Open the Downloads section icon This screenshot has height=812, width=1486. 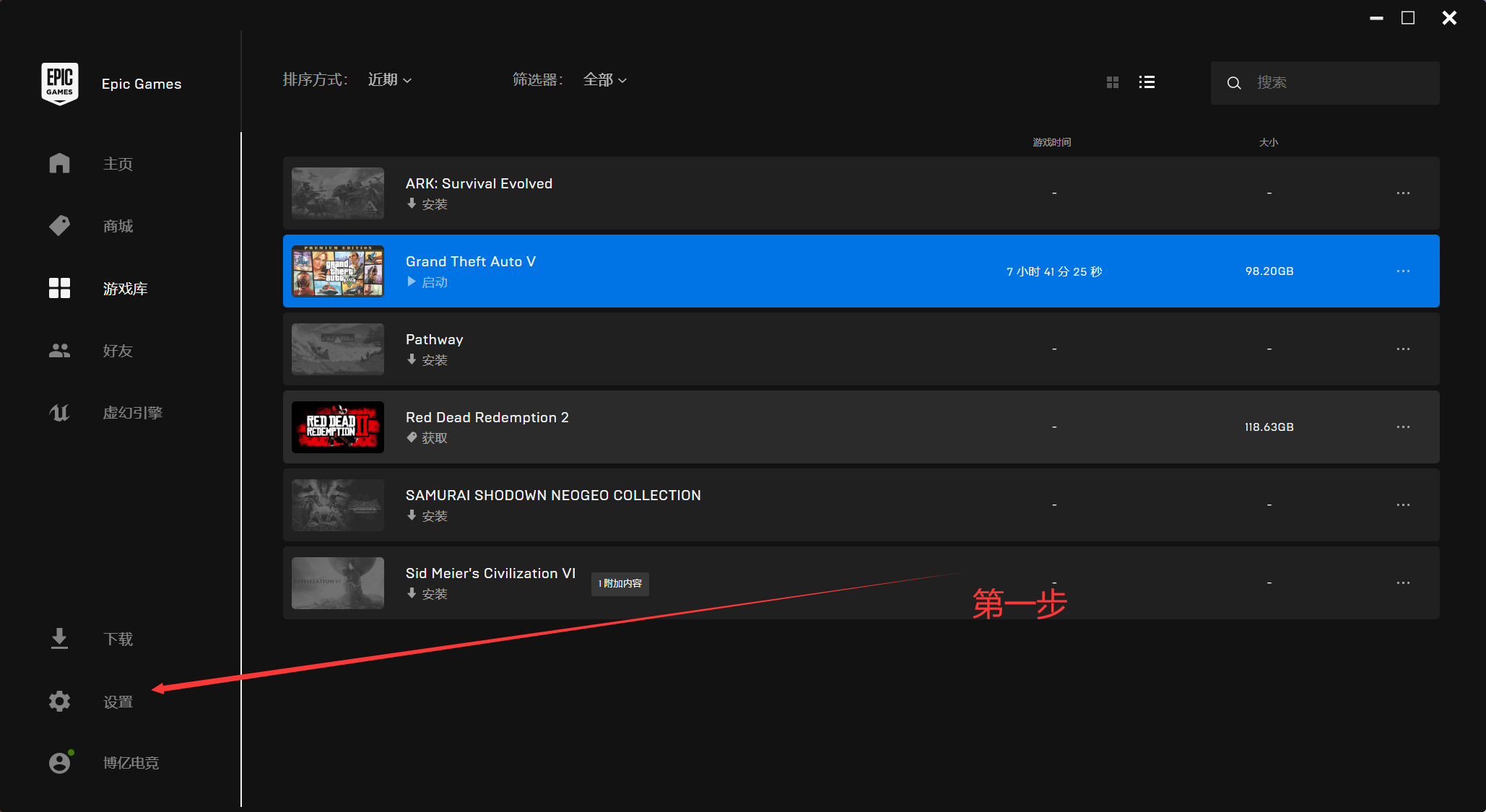tap(59, 638)
